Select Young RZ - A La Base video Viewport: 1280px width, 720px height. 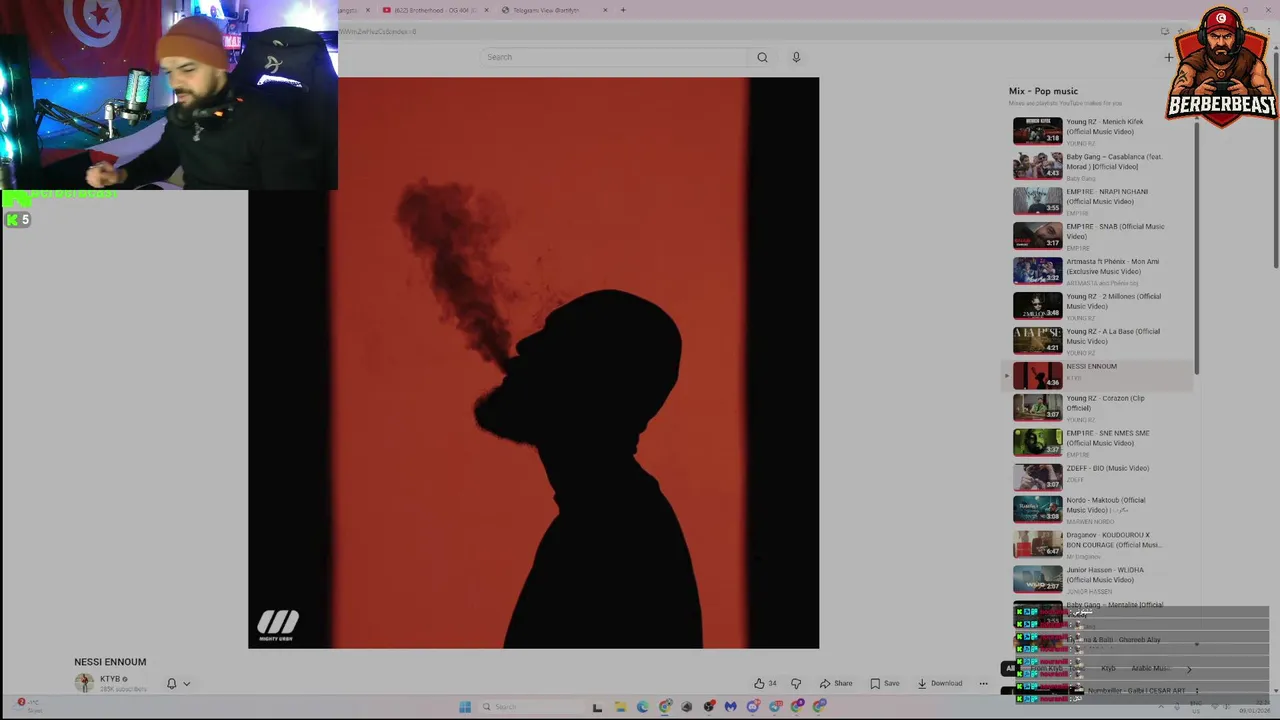click(1098, 341)
